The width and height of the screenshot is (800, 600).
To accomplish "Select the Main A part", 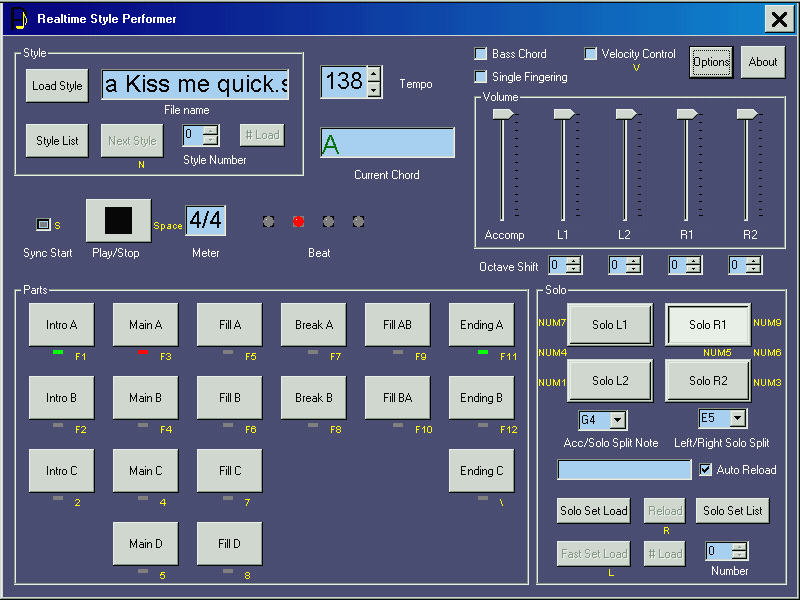I will click(x=145, y=325).
